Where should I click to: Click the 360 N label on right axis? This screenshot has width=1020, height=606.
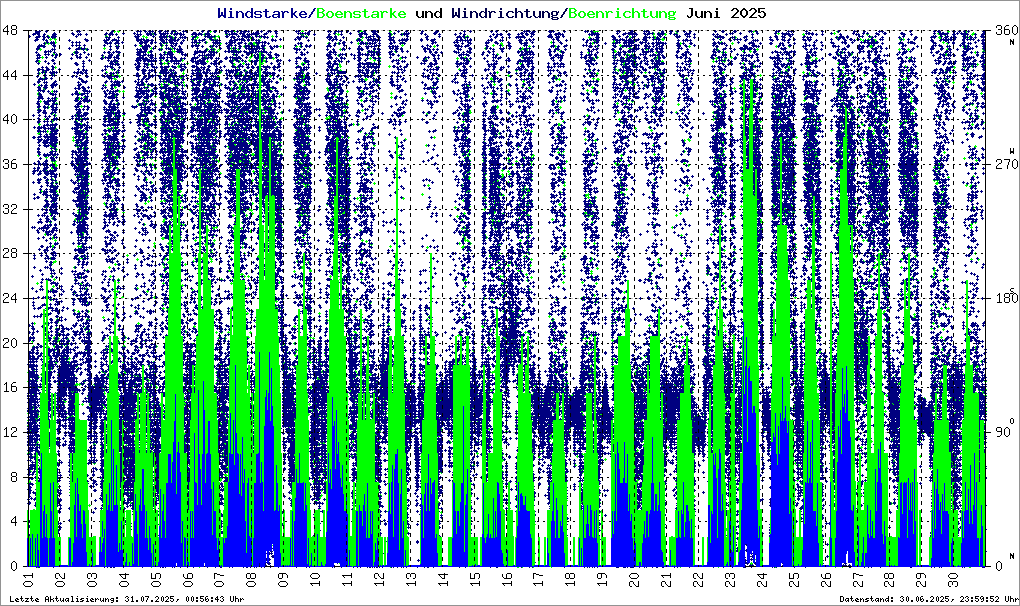click(1001, 33)
